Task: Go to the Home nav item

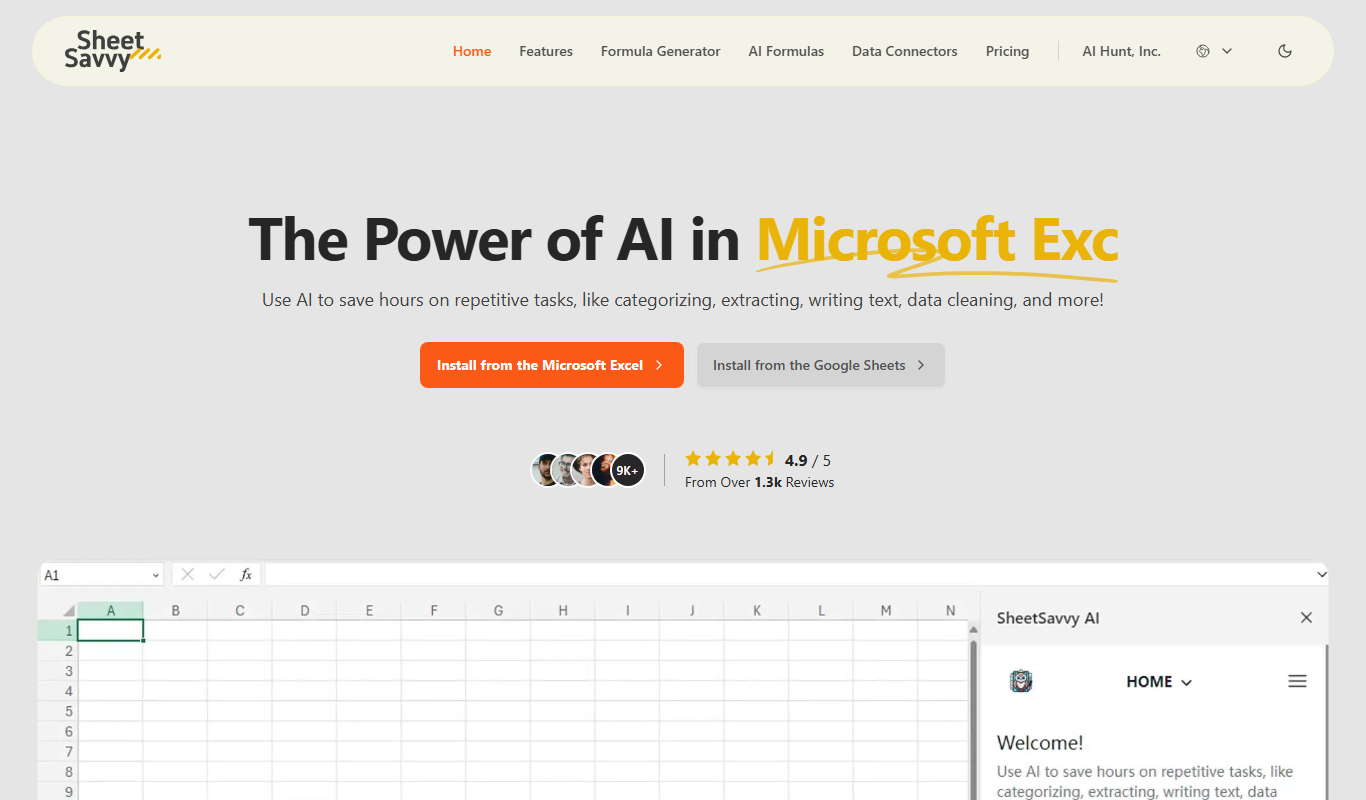Action: pos(472,51)
